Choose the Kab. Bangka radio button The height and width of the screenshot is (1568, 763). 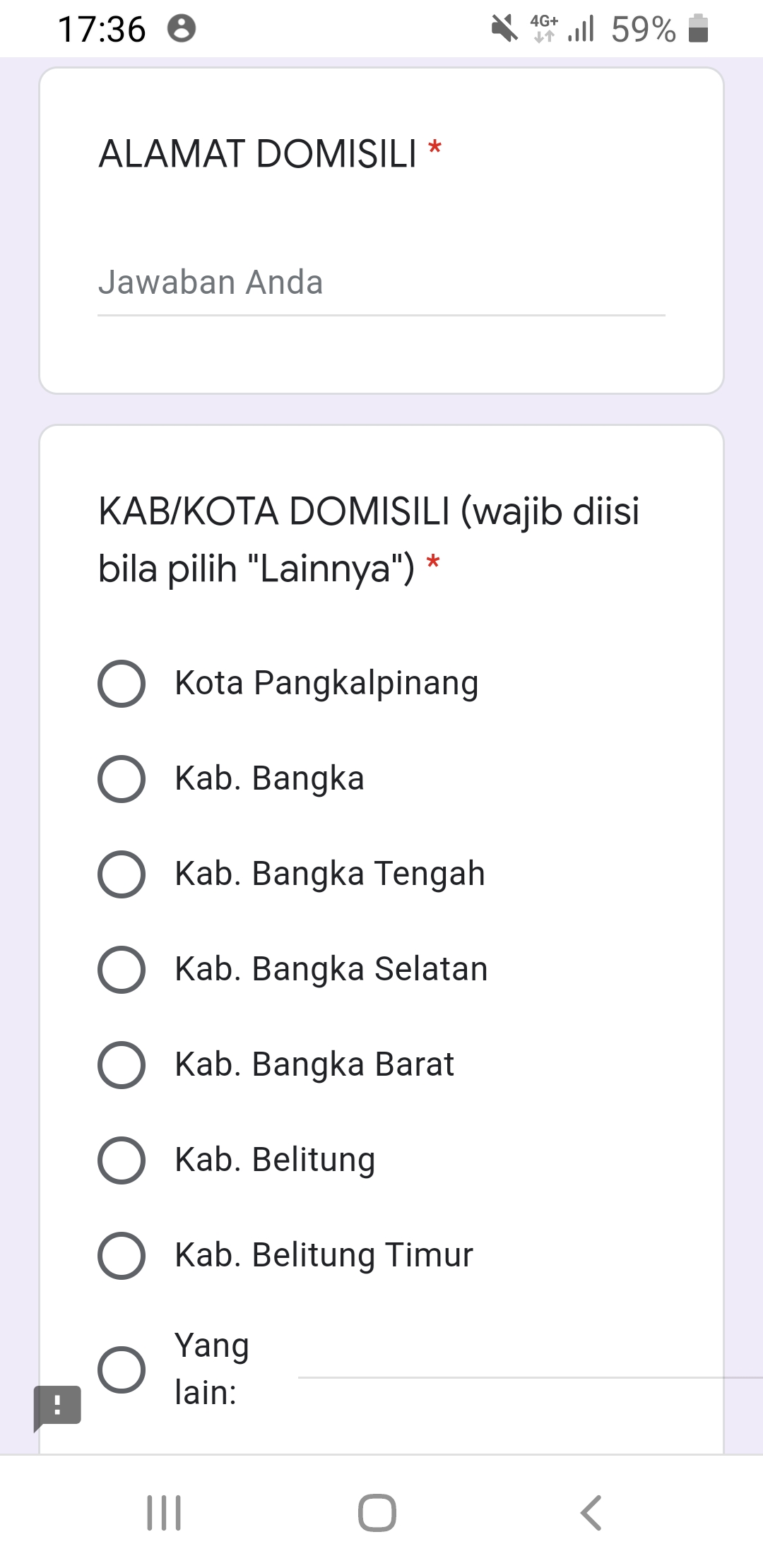[x=122, y=779]
